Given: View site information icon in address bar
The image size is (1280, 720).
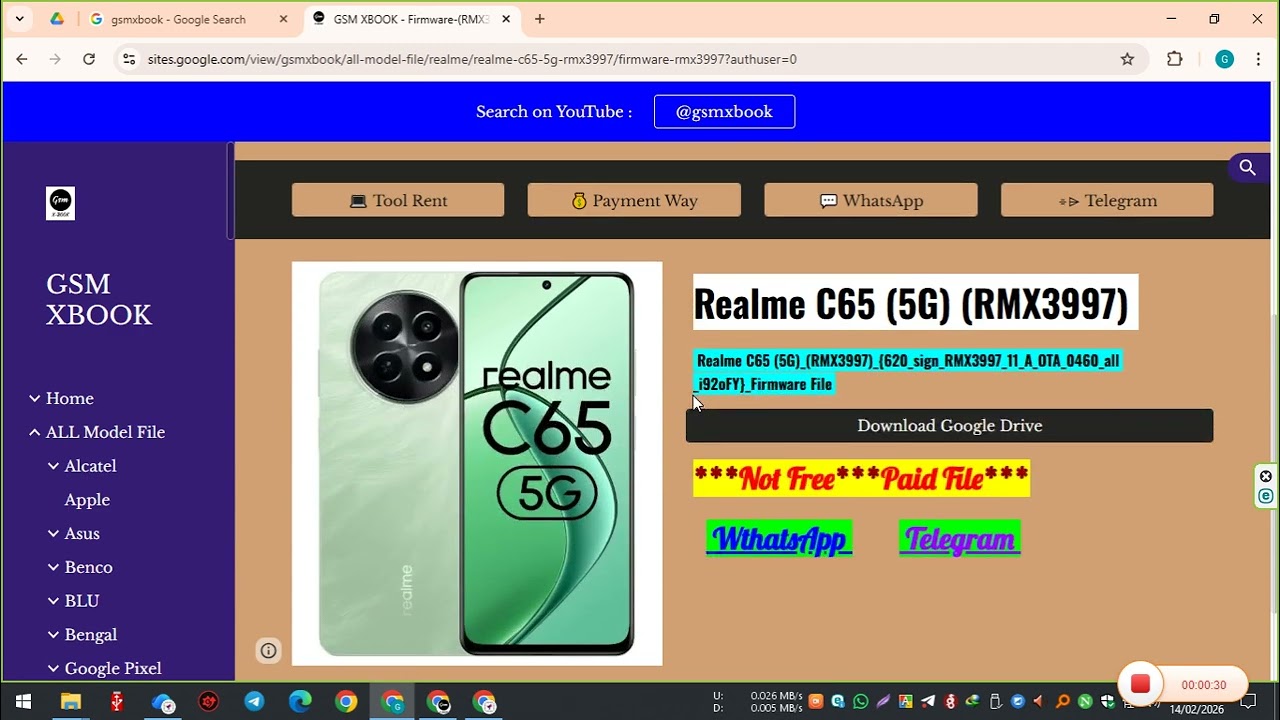Looking at the screenshot, I should click(x=129, y=59).
